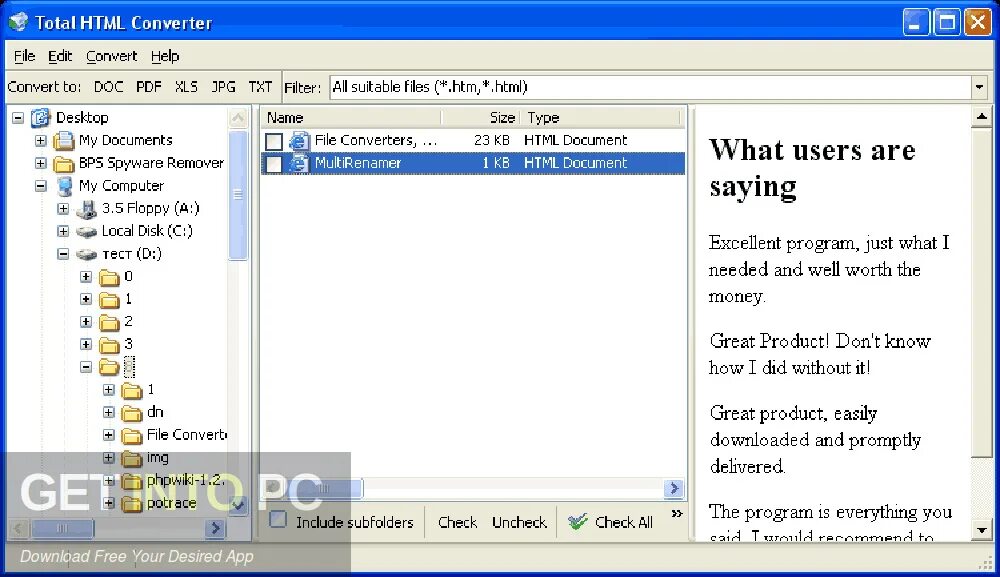Click the HTML icon of MultiRenamer file
Viewport: 1000px width, 577px height.
pyautogui.click(x=298, y=163)
